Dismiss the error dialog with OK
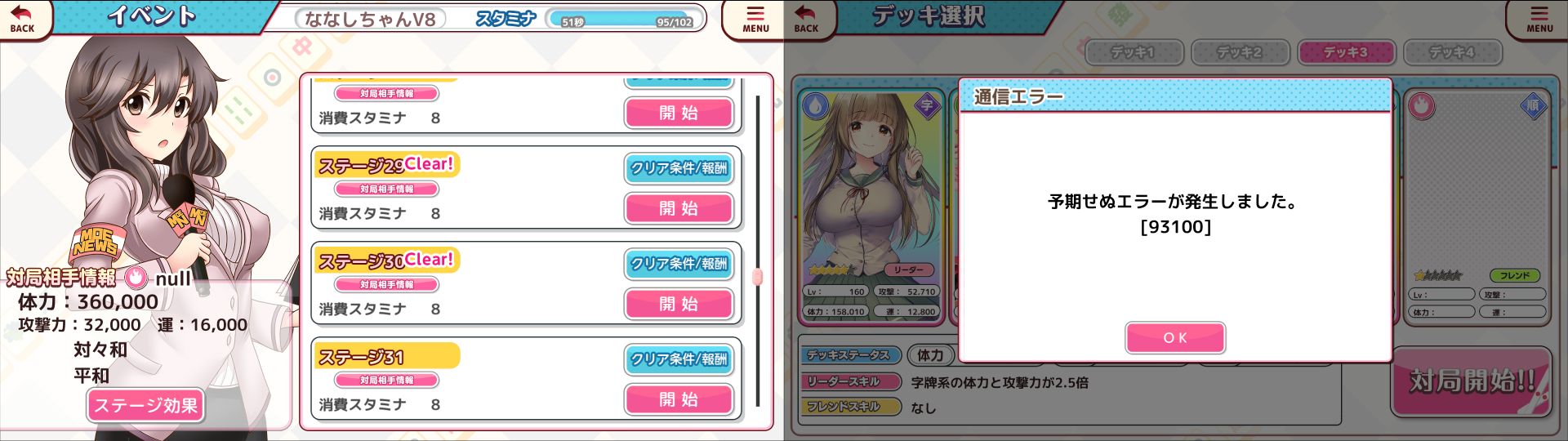Screen dimensions: 1568x441 1175,337
